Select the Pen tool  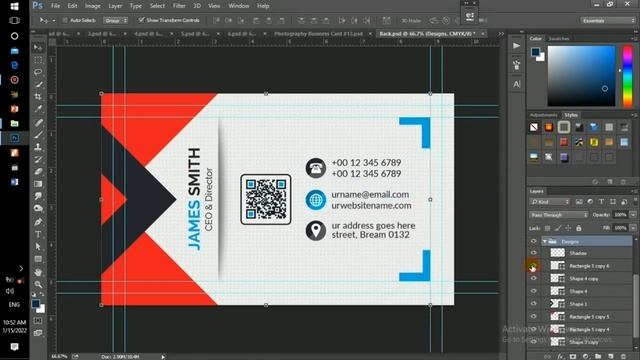point(38,222)
